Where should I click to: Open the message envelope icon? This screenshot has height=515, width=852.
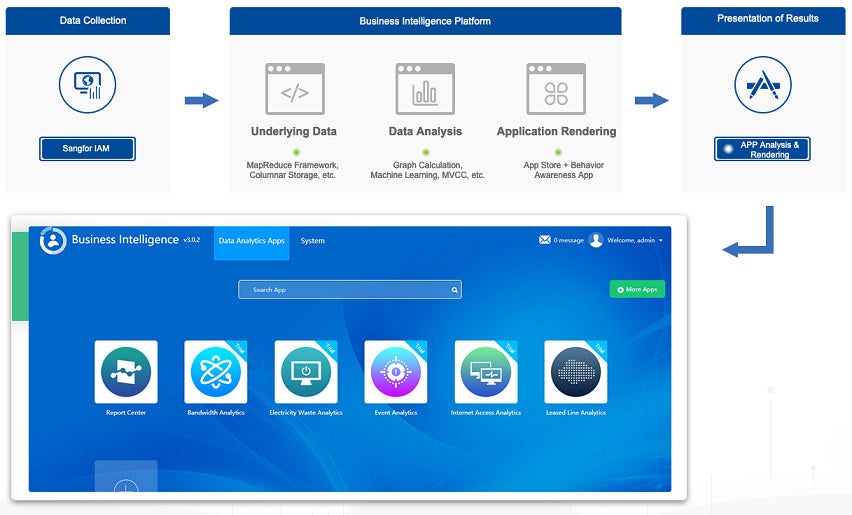pos(544,240)
